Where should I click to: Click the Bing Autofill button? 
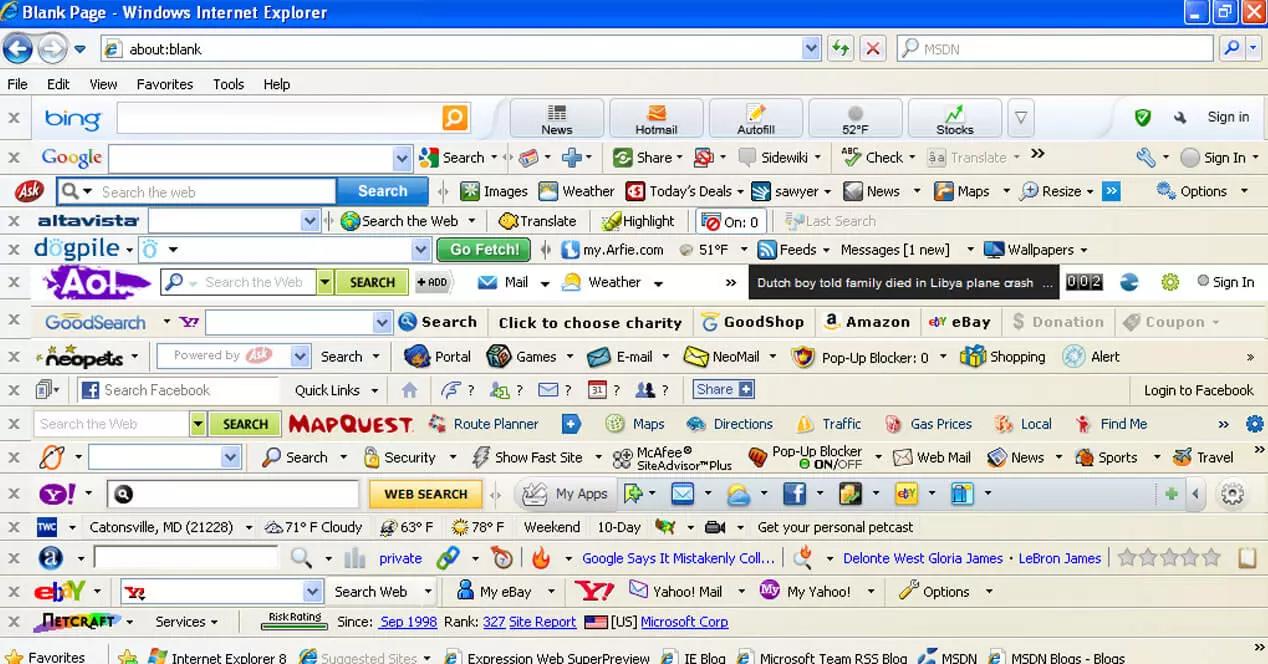[756, 118]
